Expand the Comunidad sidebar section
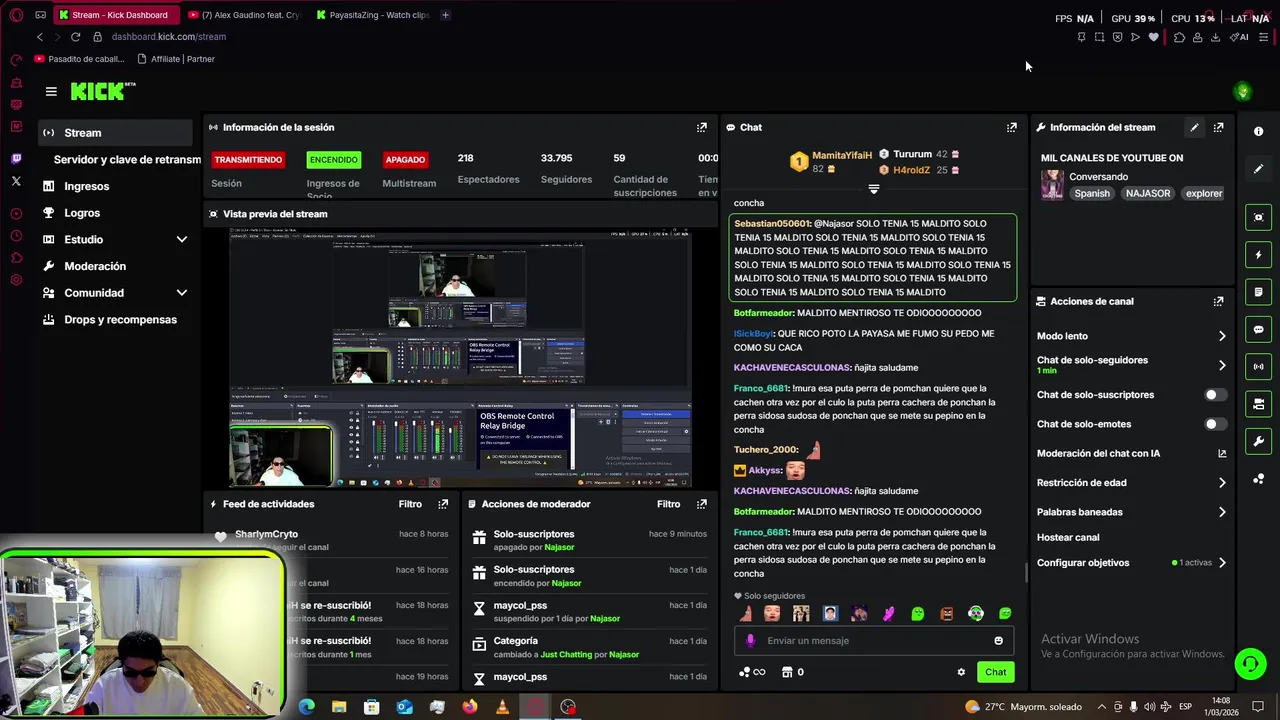Image resolution: width=1280 pixels, height=720 pixels. coord(181,293)
